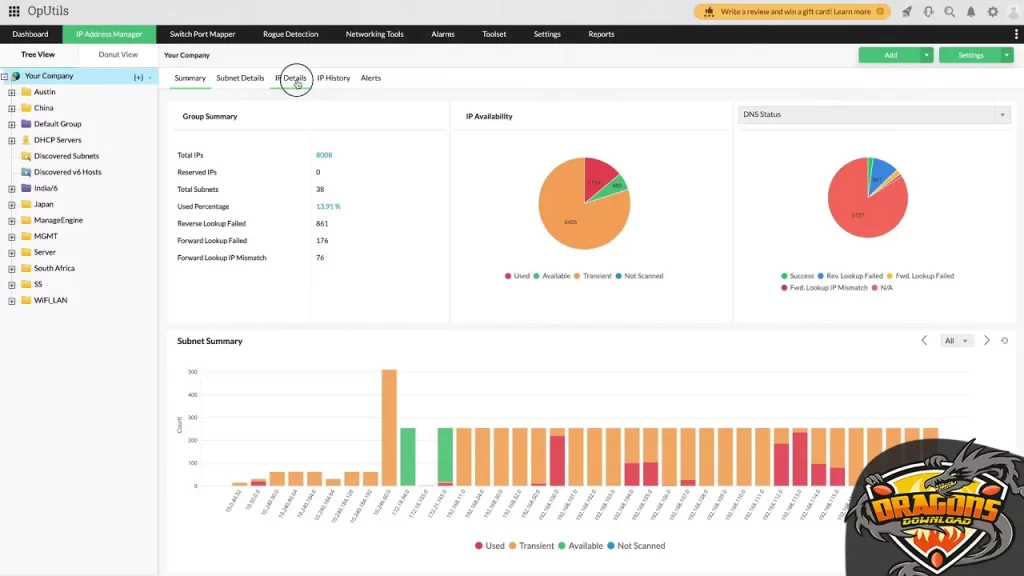Open the Add button dropdown arrow
The image size is (1024, 576).
point(927,55)
